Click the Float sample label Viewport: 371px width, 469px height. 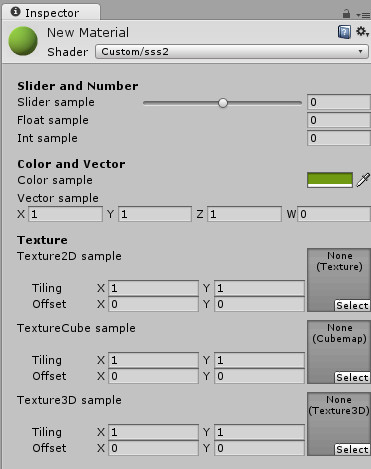[x=53, y=120]
